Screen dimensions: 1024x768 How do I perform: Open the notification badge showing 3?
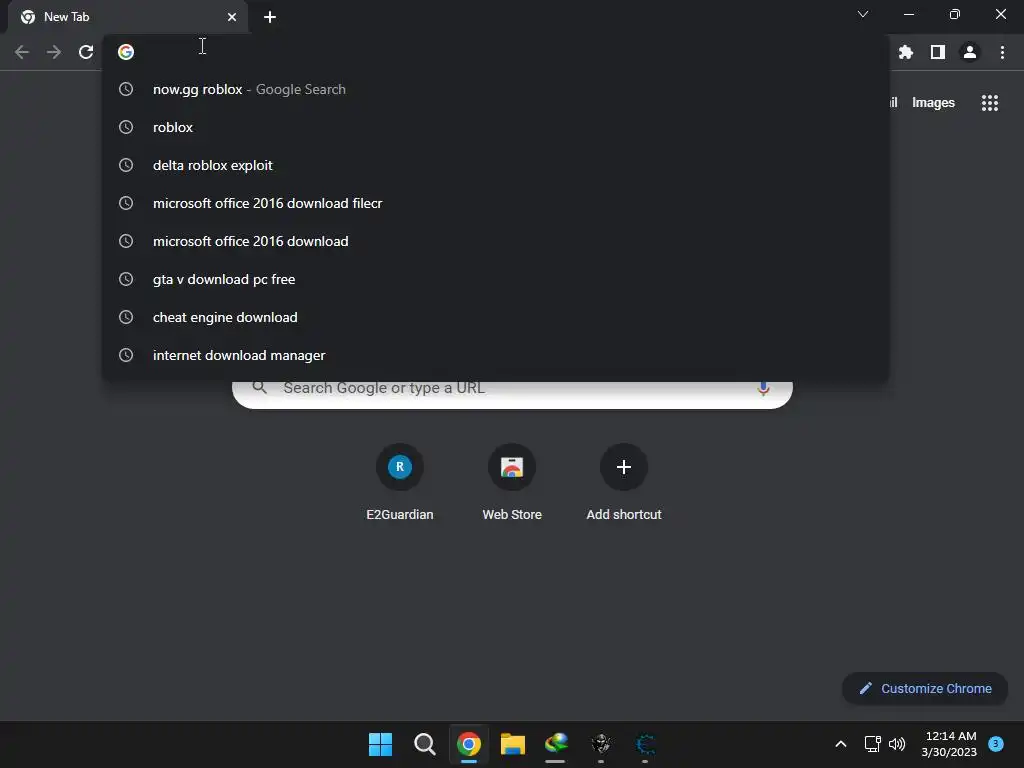(x=995, y=744)
